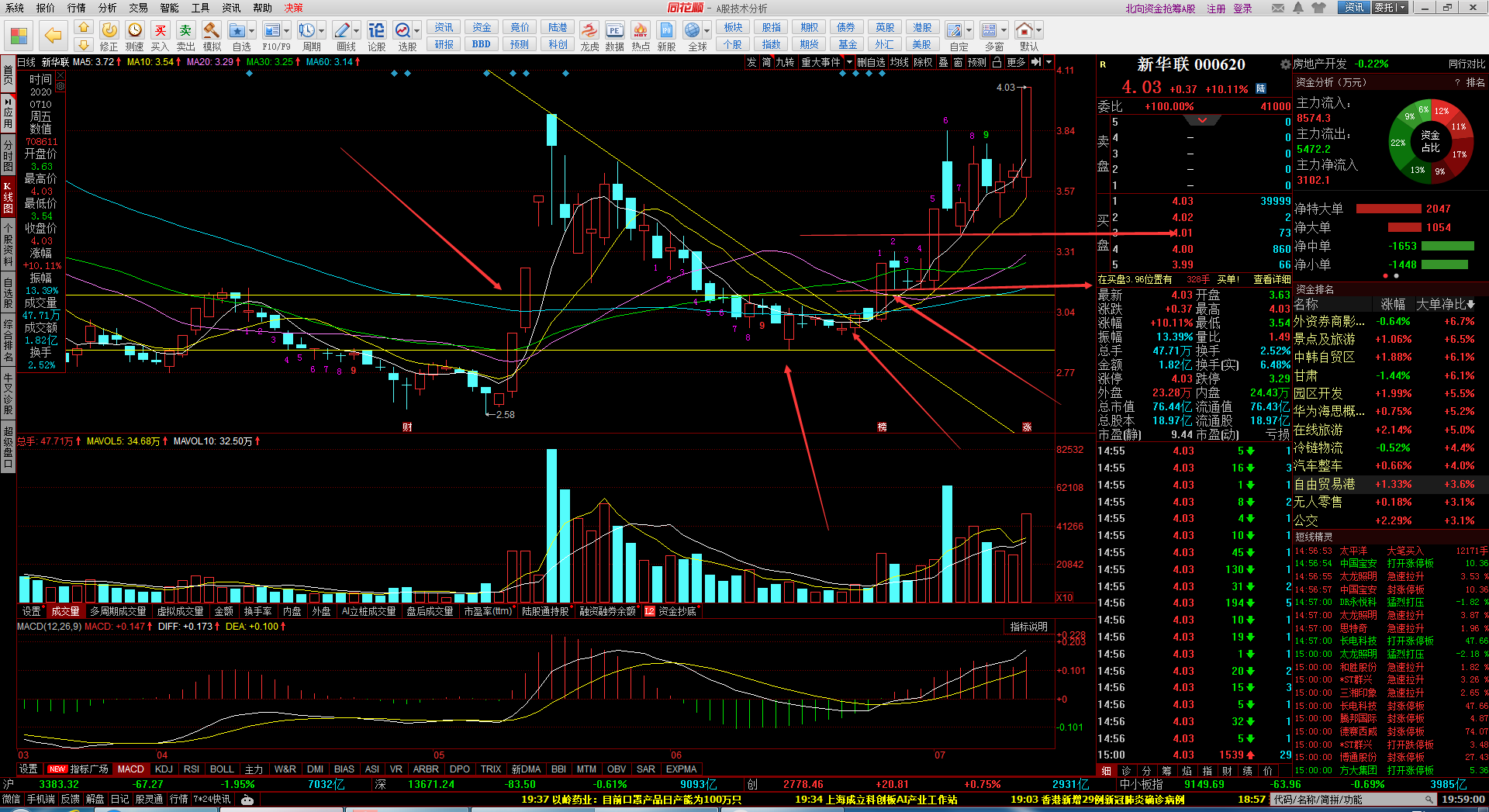Run the 测速 speed test clock icon

135,30
